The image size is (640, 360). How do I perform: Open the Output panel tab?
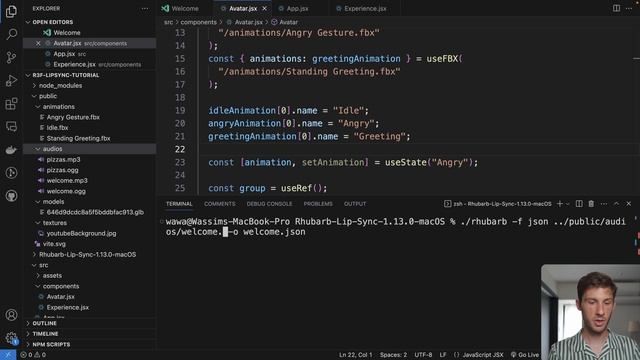tap(355, 204)
